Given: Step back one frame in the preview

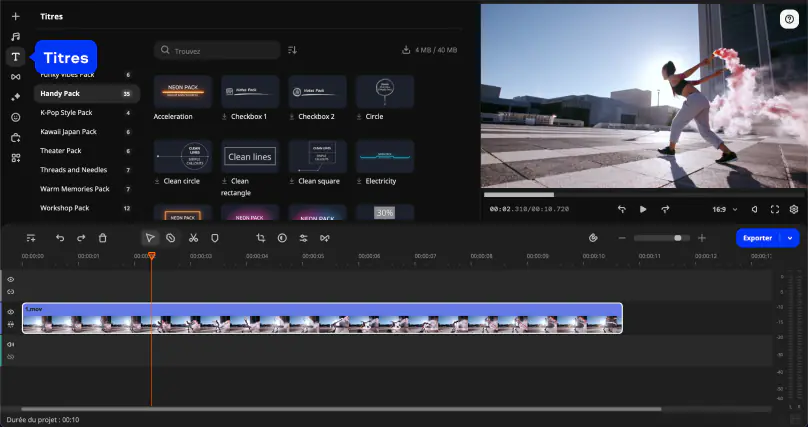Looking at the screenshot, I should click(x=621, y=209).
